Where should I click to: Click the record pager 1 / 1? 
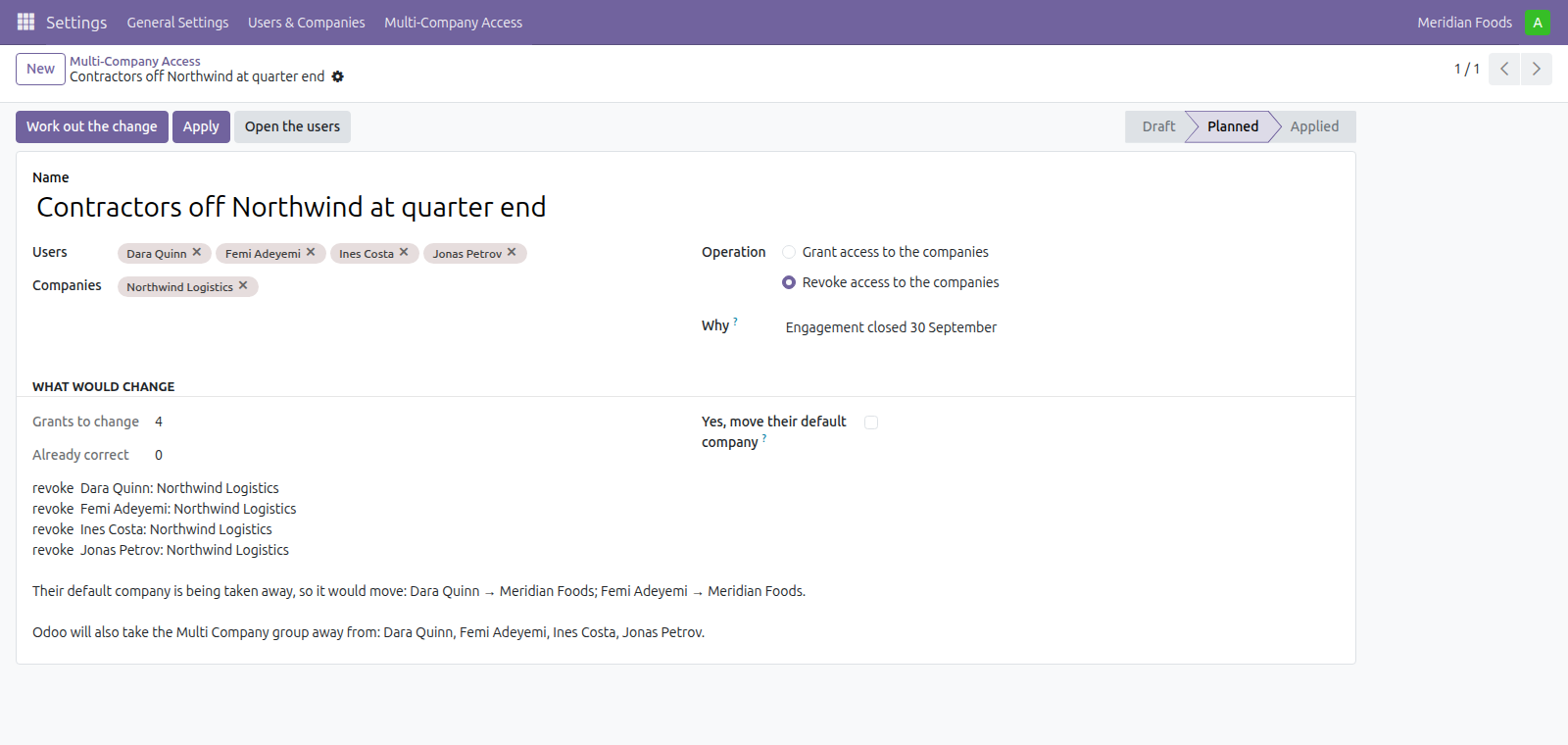pyautogui.click(x=1466, y=69)
